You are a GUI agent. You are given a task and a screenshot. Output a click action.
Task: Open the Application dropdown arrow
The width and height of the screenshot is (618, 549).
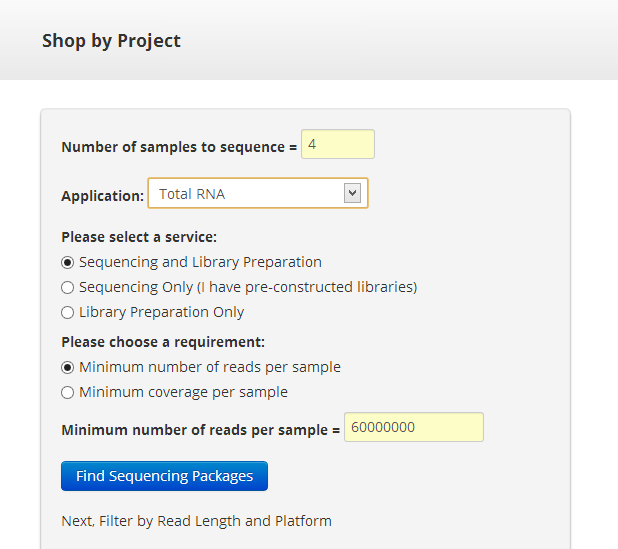pyautogui.click(x=352, y=193)
